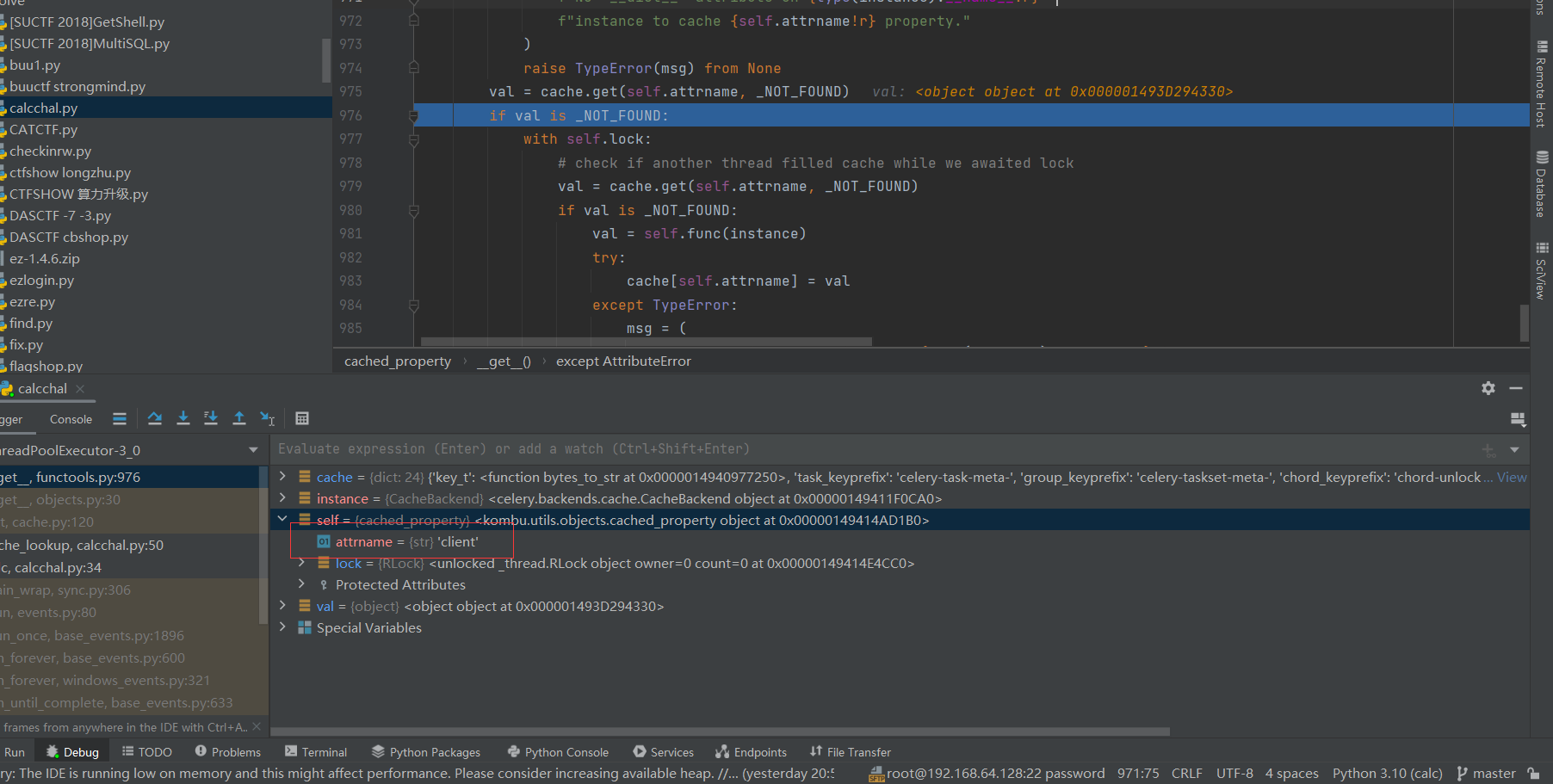Expand the cache dict variable
Screen dimensions: 1553x784
click(282, 476)
